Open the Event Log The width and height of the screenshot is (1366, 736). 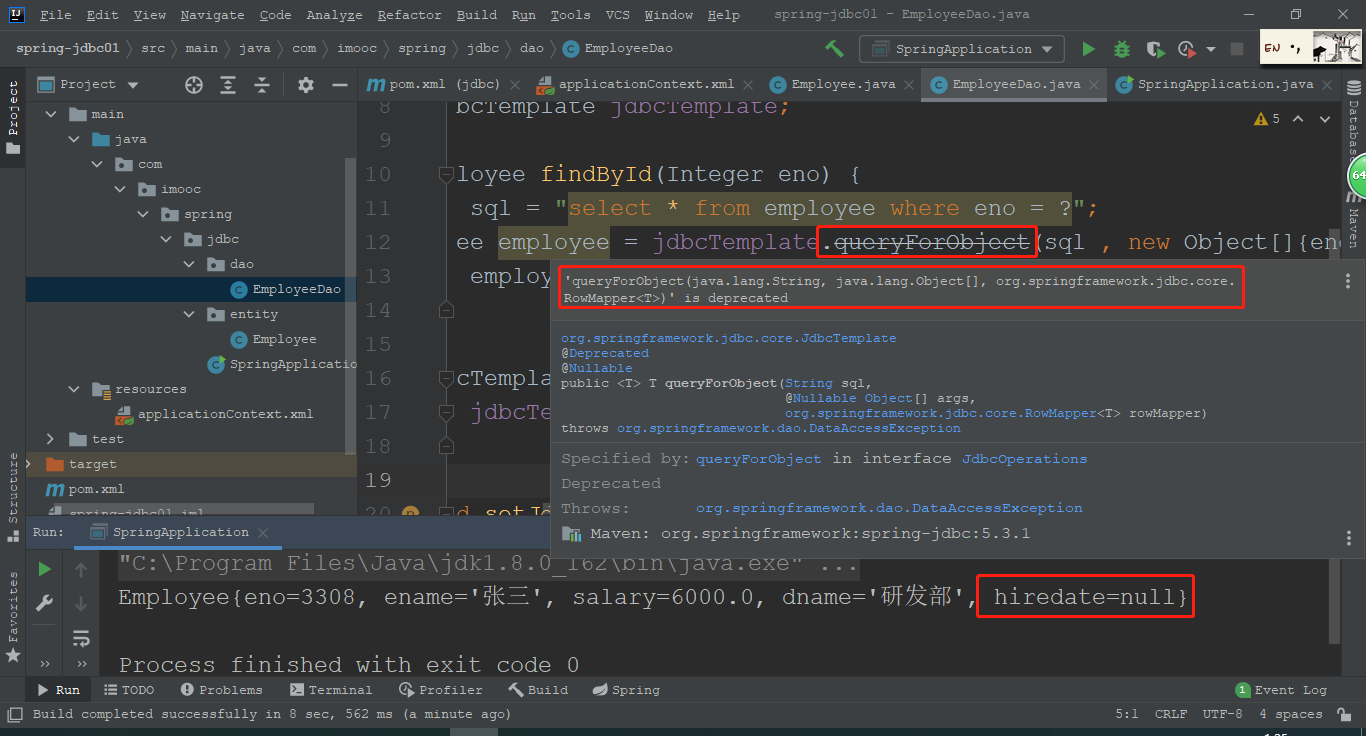click(1281, 690)
